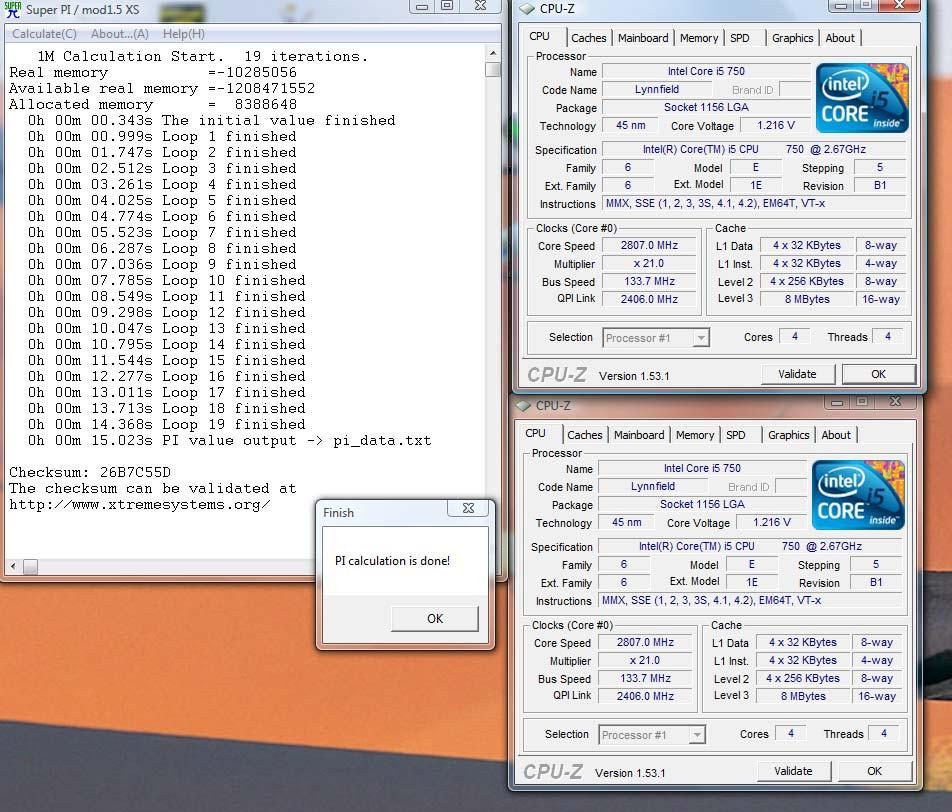This screenshot has height=812, width=952.
Task: Click Code Name 'Lynnfield' in top CPU-Z
Action: pos(657,89)
